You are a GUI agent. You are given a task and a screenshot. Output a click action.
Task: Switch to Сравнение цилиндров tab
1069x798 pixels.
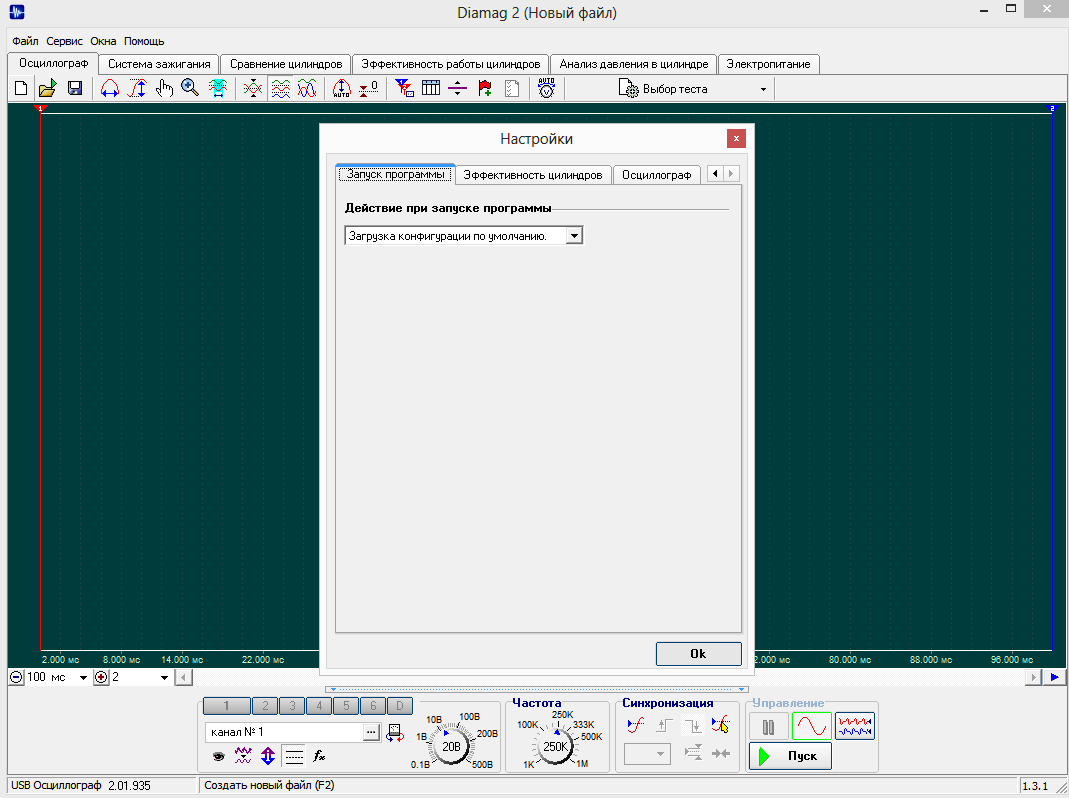click(286, 64)
